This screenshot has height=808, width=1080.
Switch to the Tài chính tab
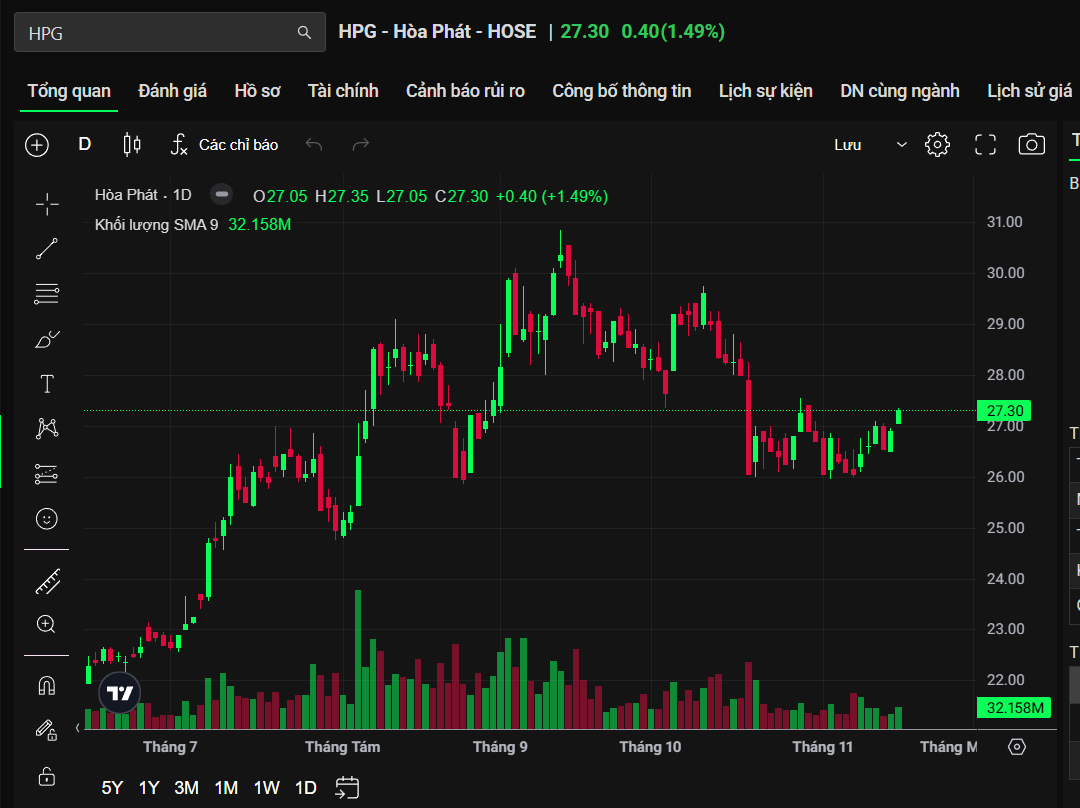[343, 91]
